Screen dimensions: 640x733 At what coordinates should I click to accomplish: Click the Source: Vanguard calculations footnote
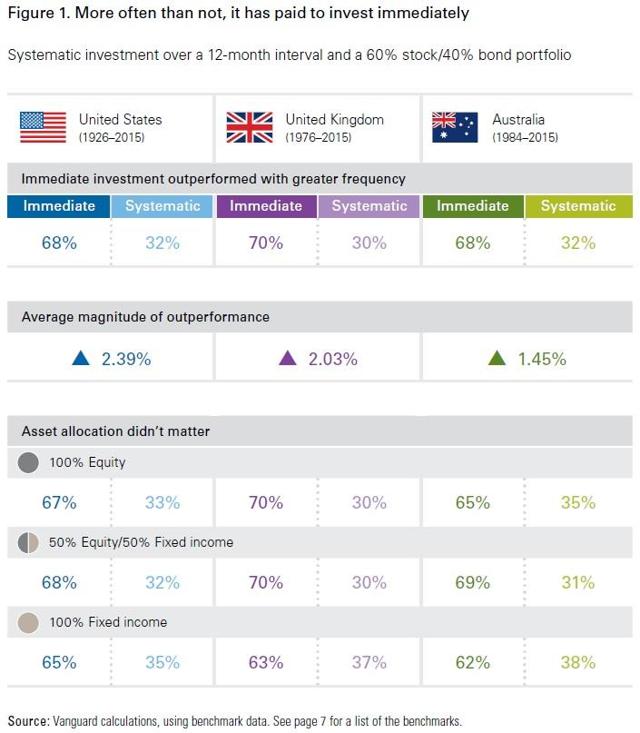coord(235,720)
